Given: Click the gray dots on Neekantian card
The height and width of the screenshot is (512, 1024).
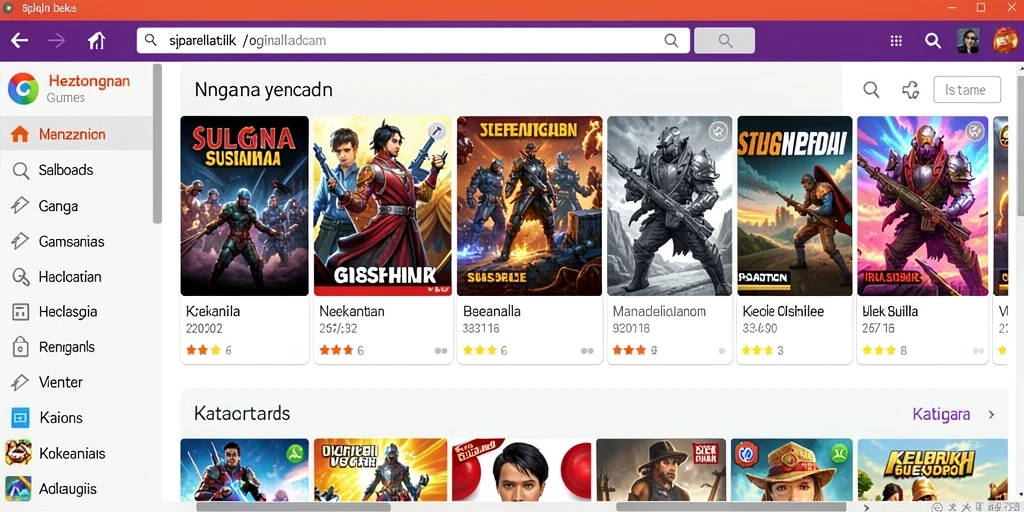Looking at the screenshot, I should [441, 351].
